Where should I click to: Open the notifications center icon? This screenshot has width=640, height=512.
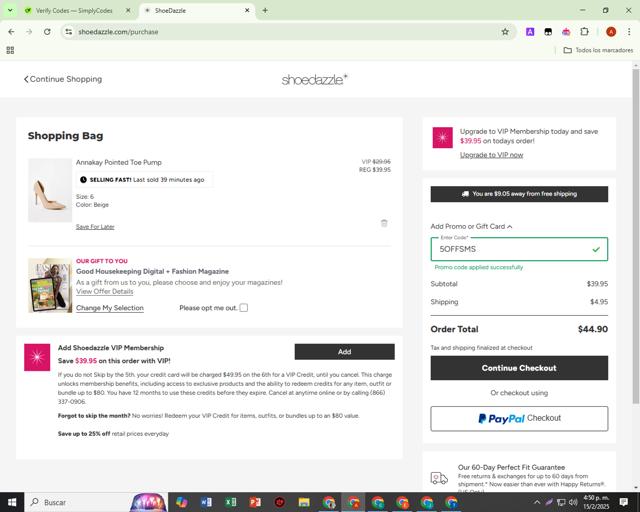click(x=623, y=502)
